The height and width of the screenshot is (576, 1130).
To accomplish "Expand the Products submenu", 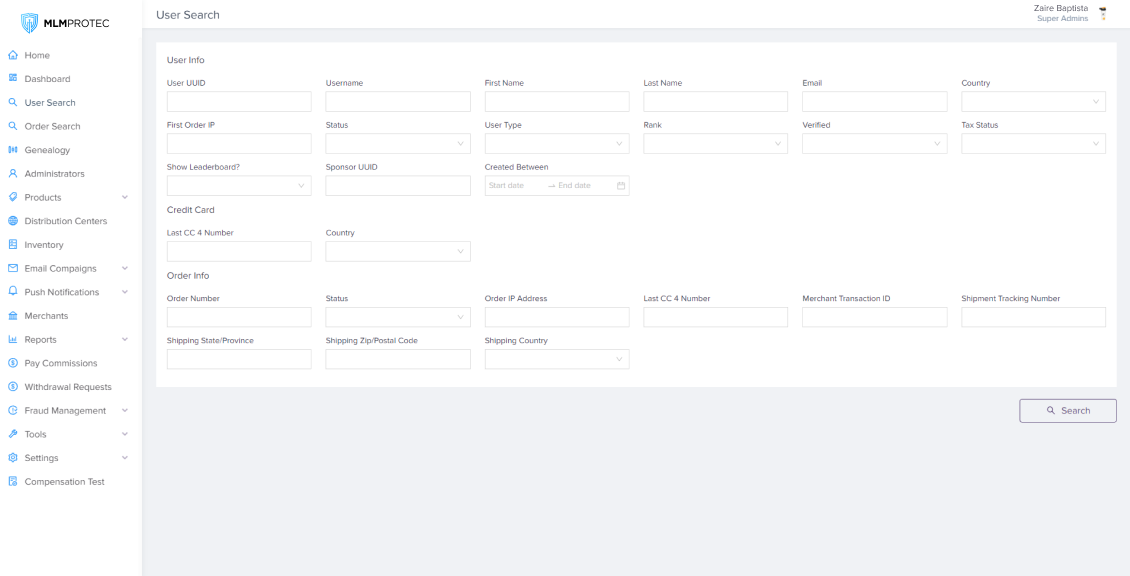I will tap(124, 198).
